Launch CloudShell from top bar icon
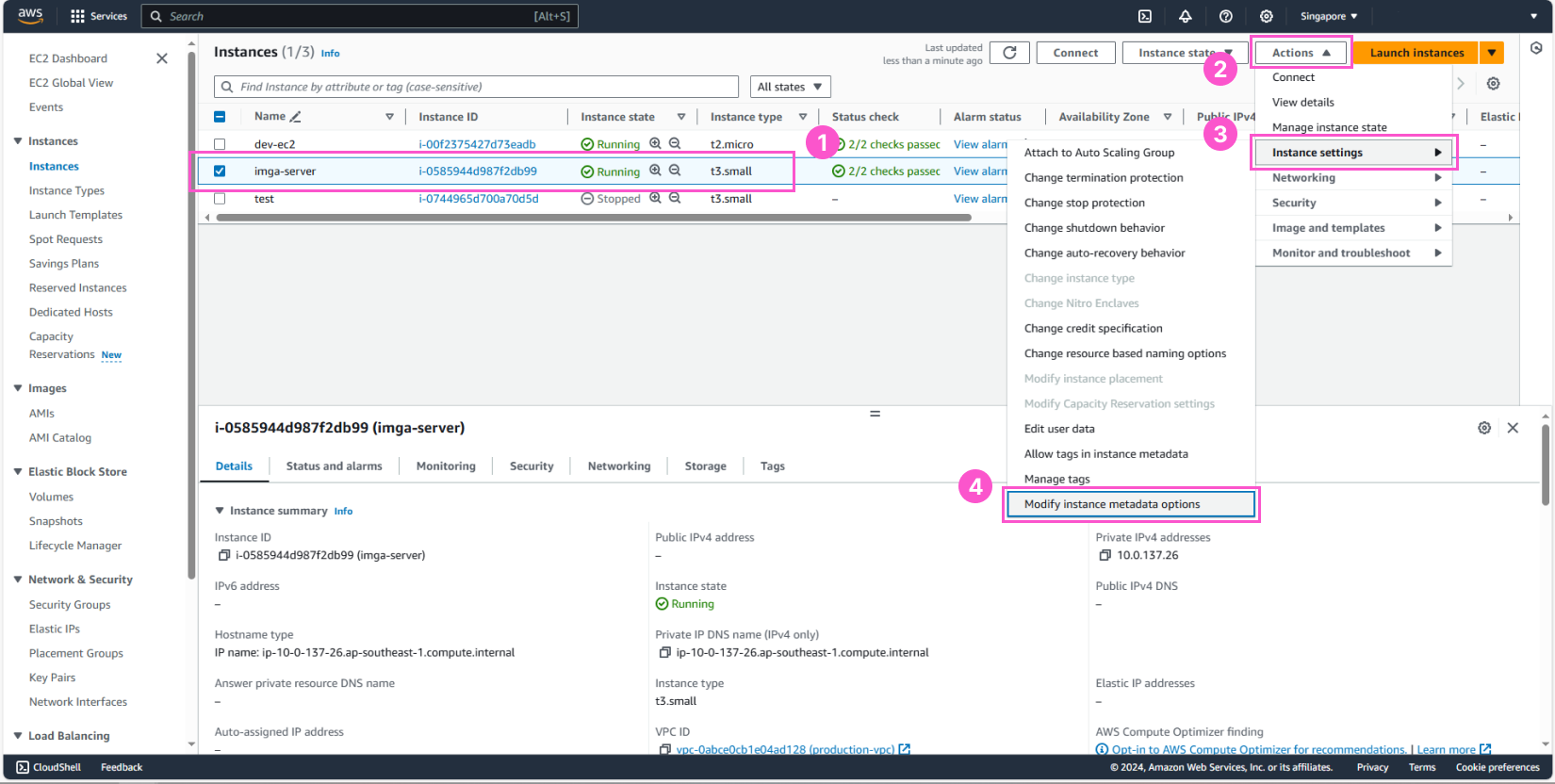This screenshot has height=784, width=1555. [1145, 16]
